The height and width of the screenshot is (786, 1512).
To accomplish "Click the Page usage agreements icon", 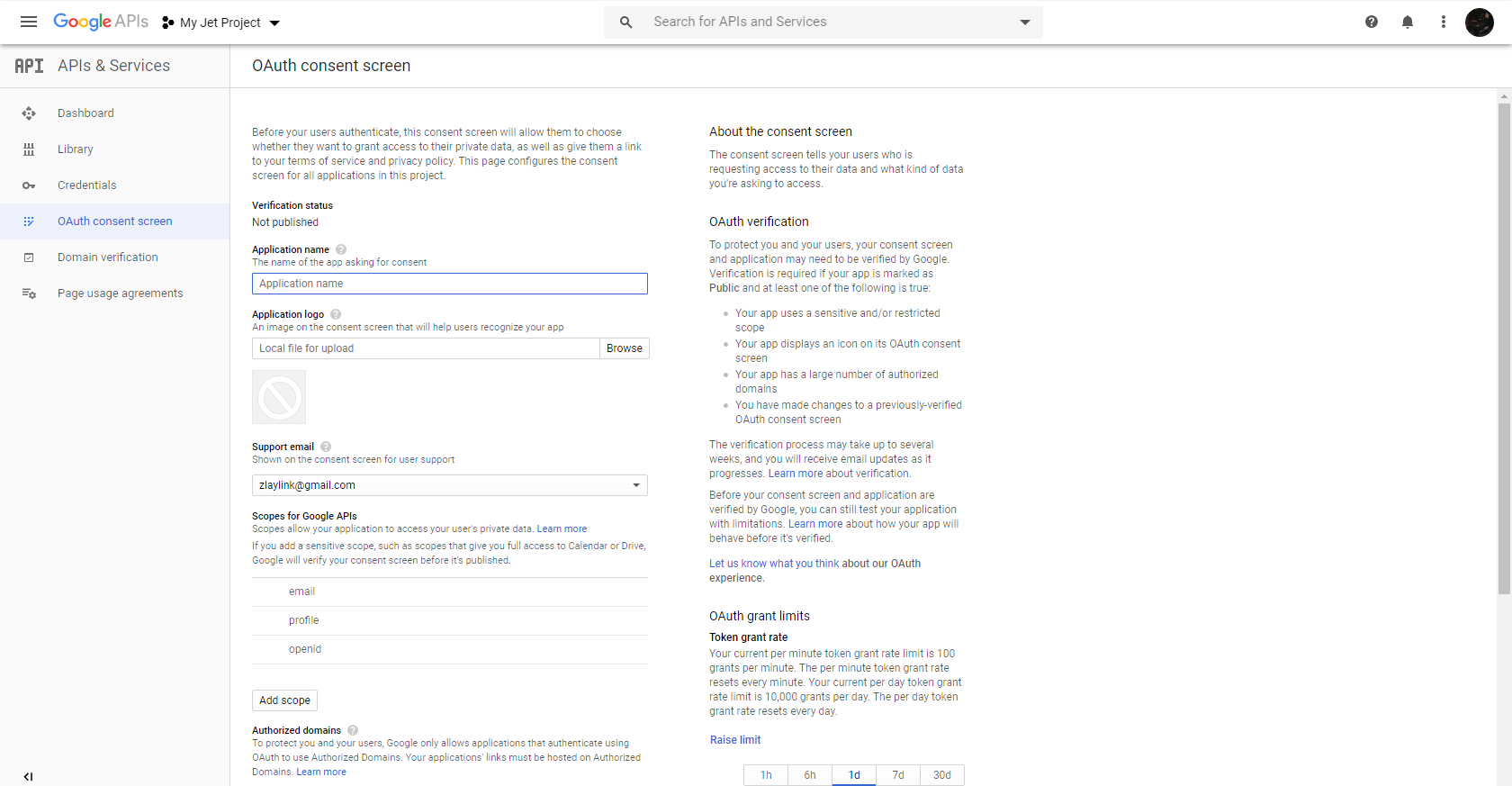I will [29, 294].
